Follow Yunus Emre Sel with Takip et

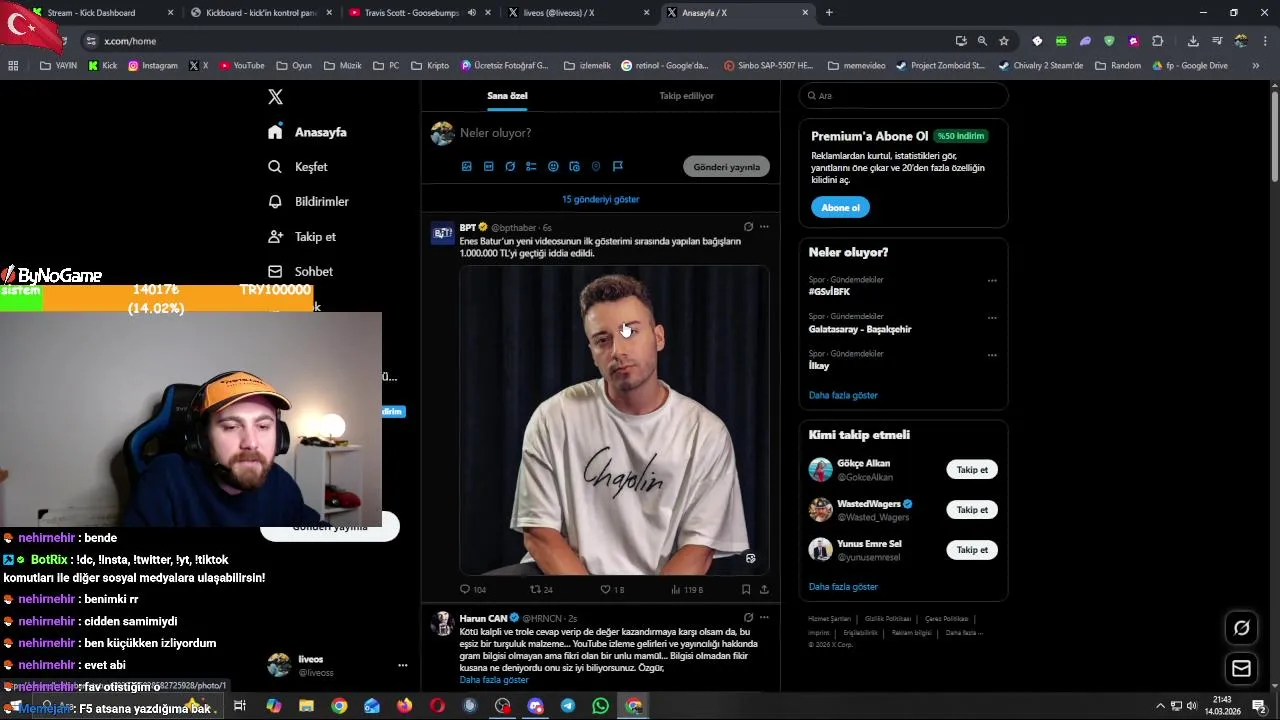pyautogui.click(x=972, y=550)
